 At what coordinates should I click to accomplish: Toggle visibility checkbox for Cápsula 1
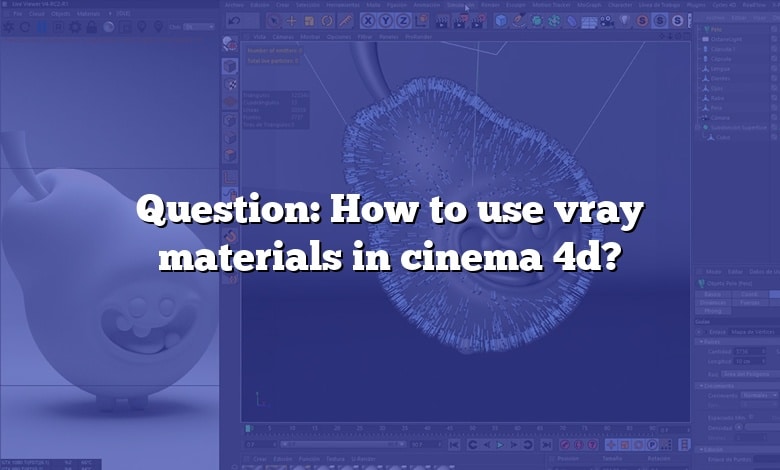tap(774, 49)
